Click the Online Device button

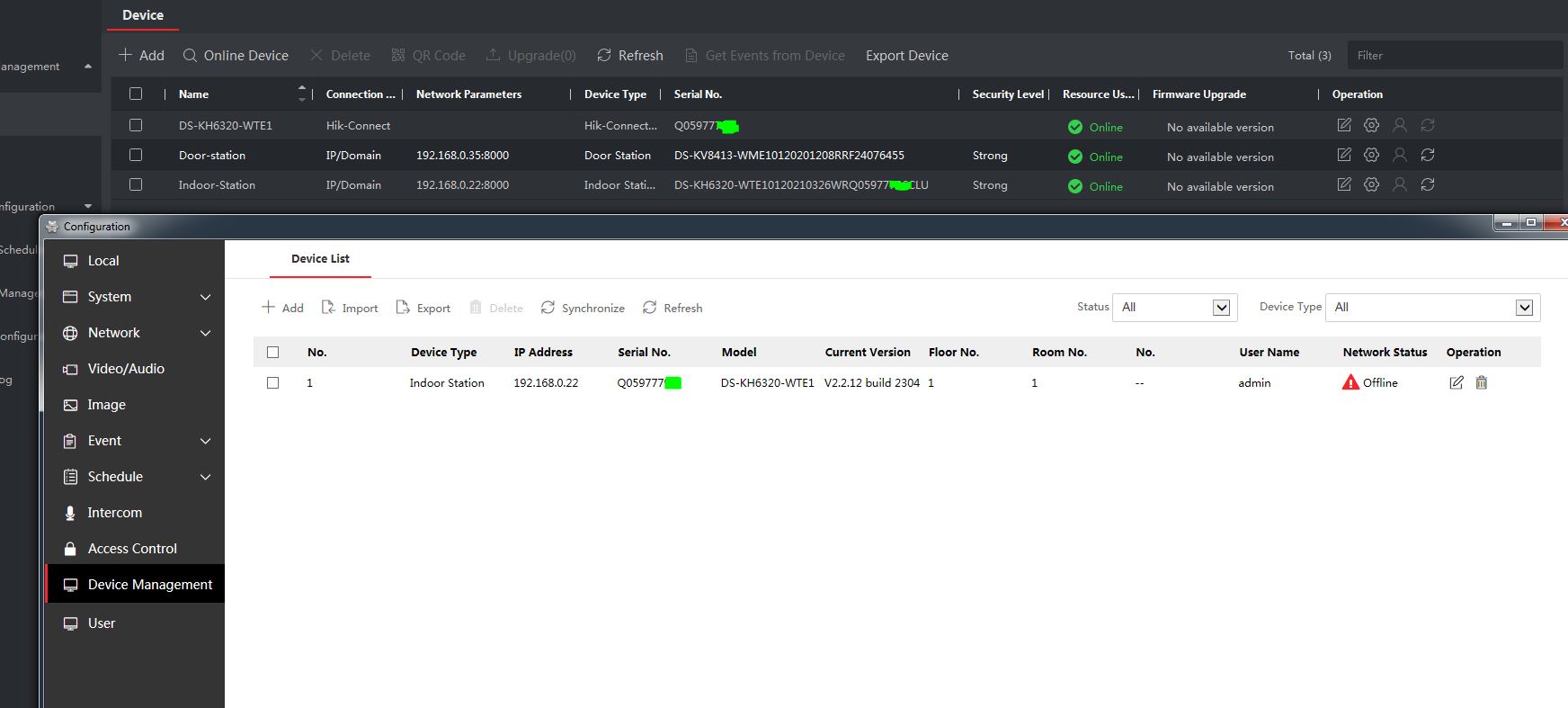pos(236,56)
